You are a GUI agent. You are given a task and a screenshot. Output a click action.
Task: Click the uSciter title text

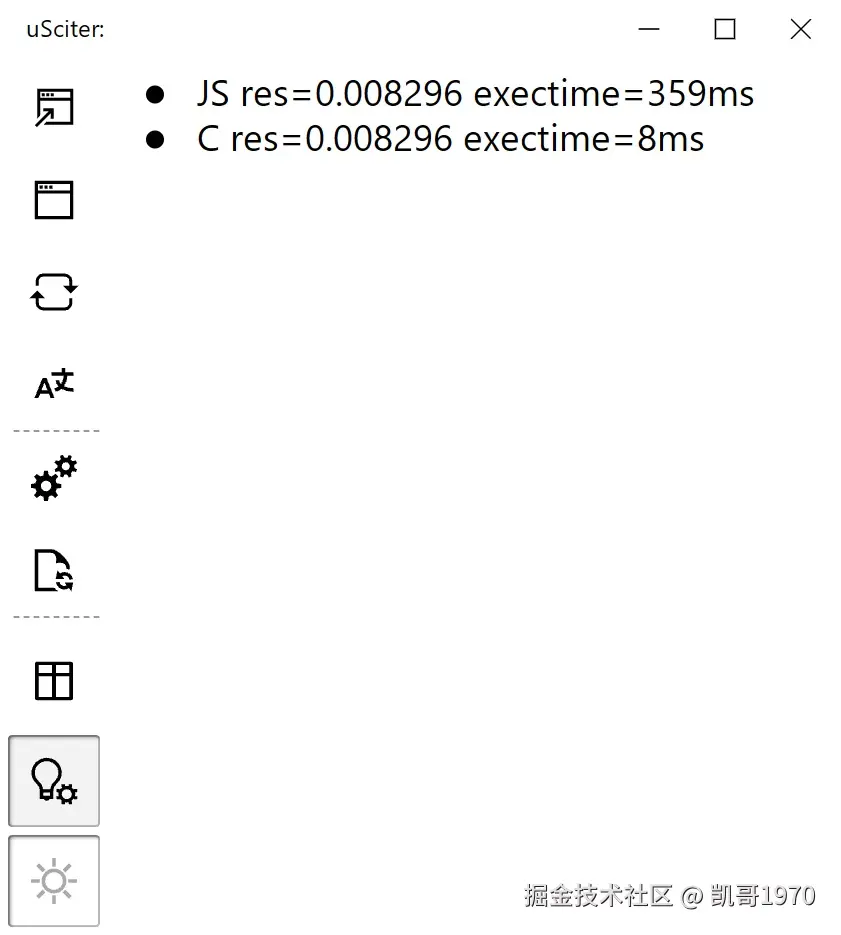pyautogui.click(x=64, y=29)
